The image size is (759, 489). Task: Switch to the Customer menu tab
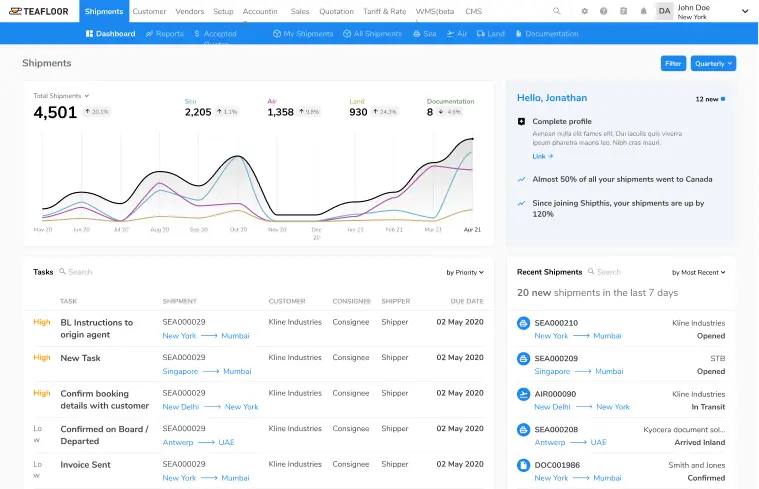(149, 11)
